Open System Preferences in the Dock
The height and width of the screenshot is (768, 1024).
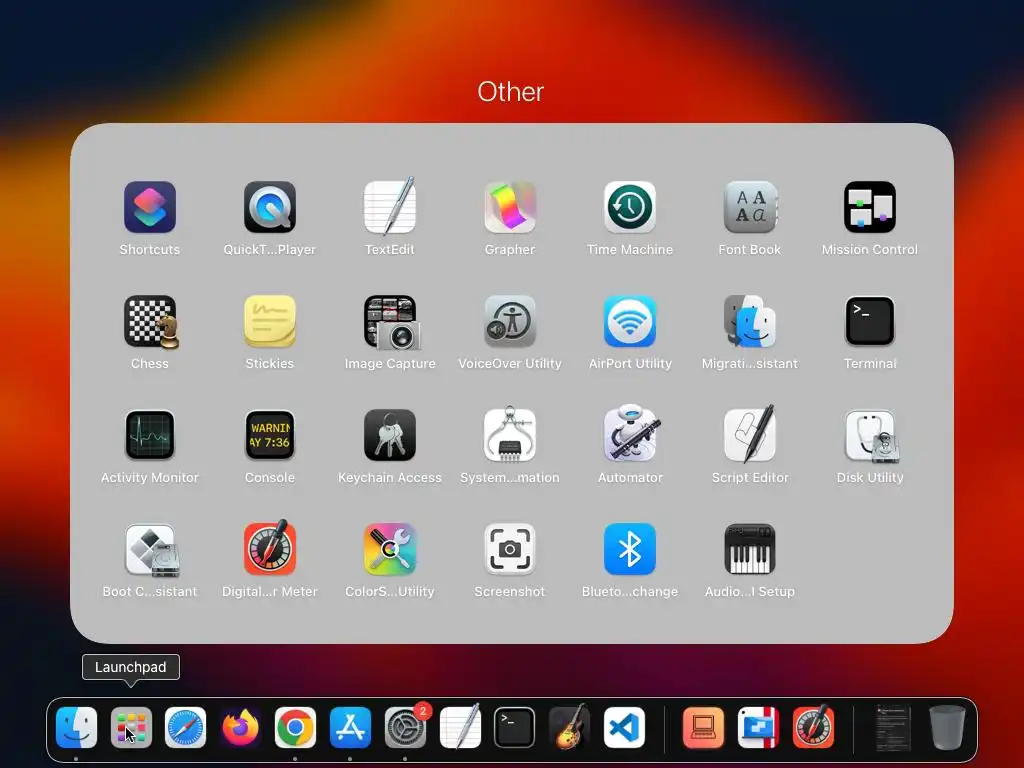click(x=405, y=728)
